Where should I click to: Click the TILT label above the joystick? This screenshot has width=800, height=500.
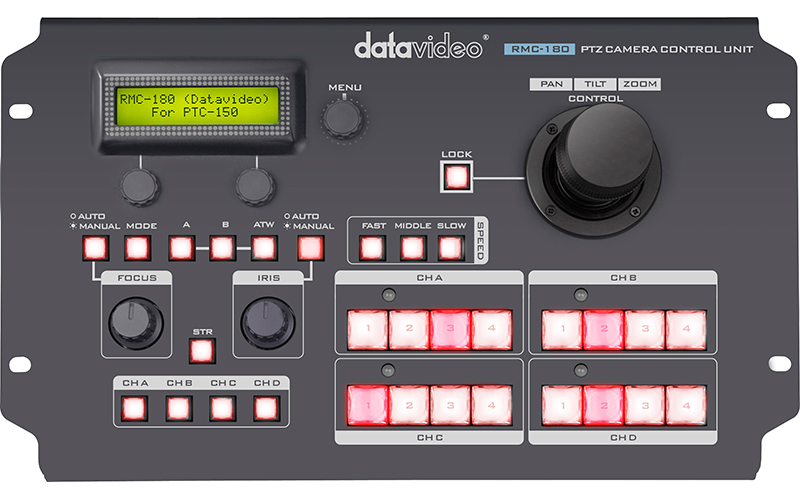point(595,84)
